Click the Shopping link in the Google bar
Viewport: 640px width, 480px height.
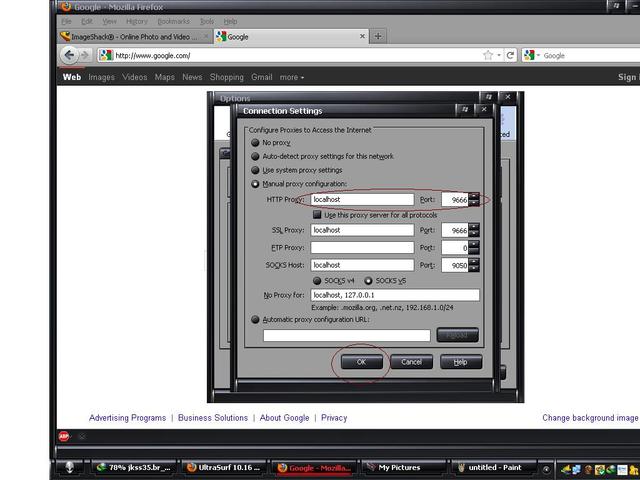pos(227,77)
